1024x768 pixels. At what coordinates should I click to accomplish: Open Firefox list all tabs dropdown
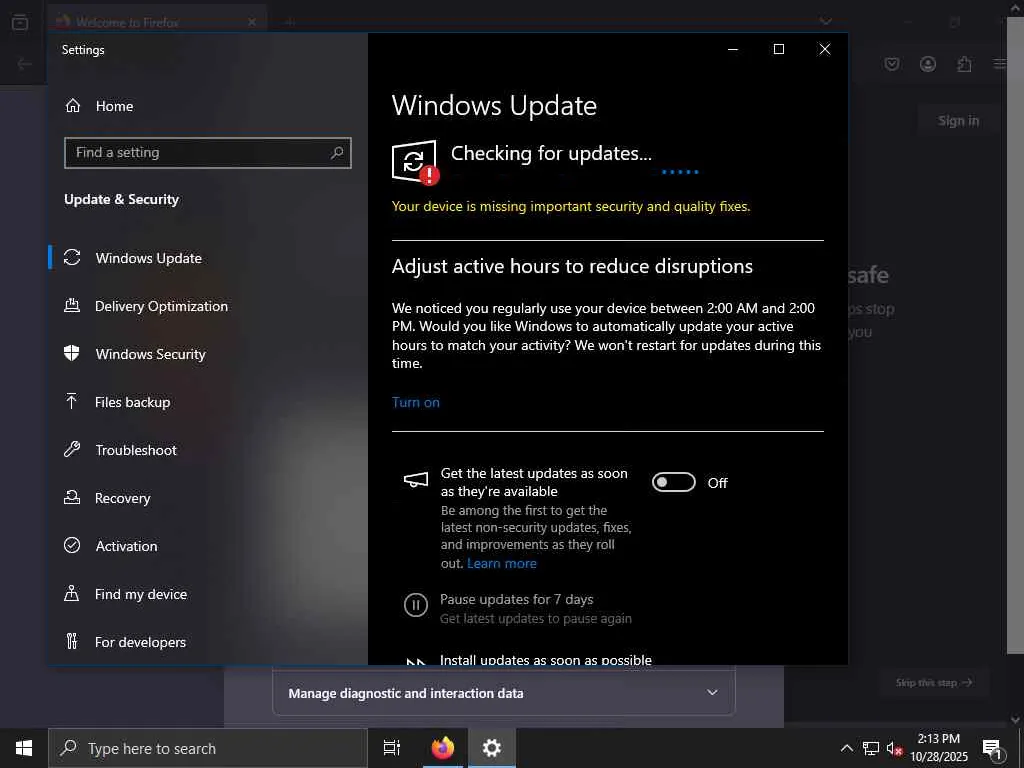coord(825,22)
